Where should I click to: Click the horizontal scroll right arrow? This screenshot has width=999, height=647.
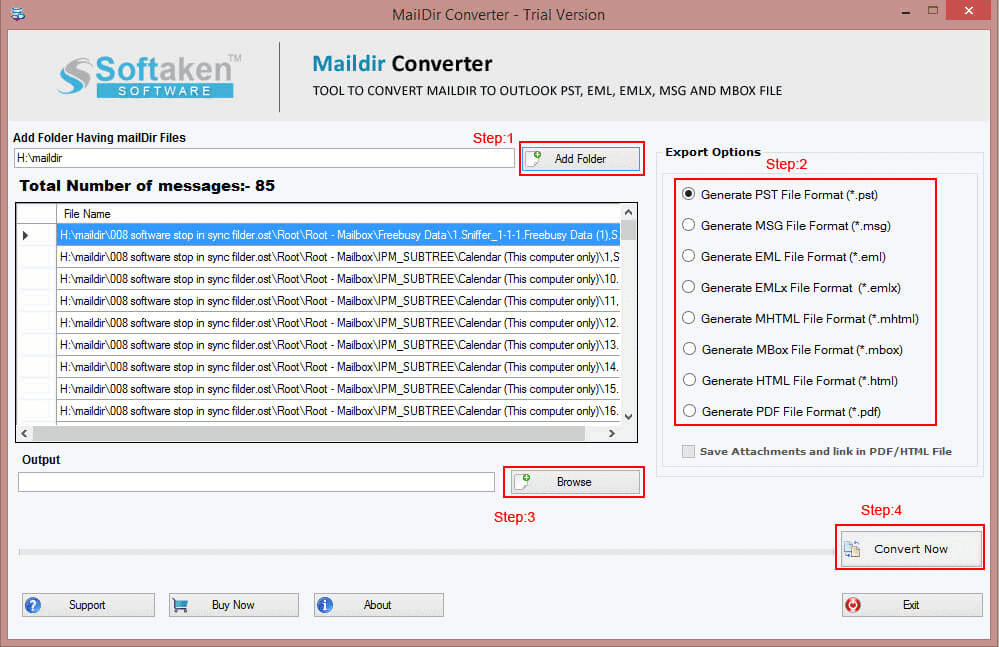(612, 434)
